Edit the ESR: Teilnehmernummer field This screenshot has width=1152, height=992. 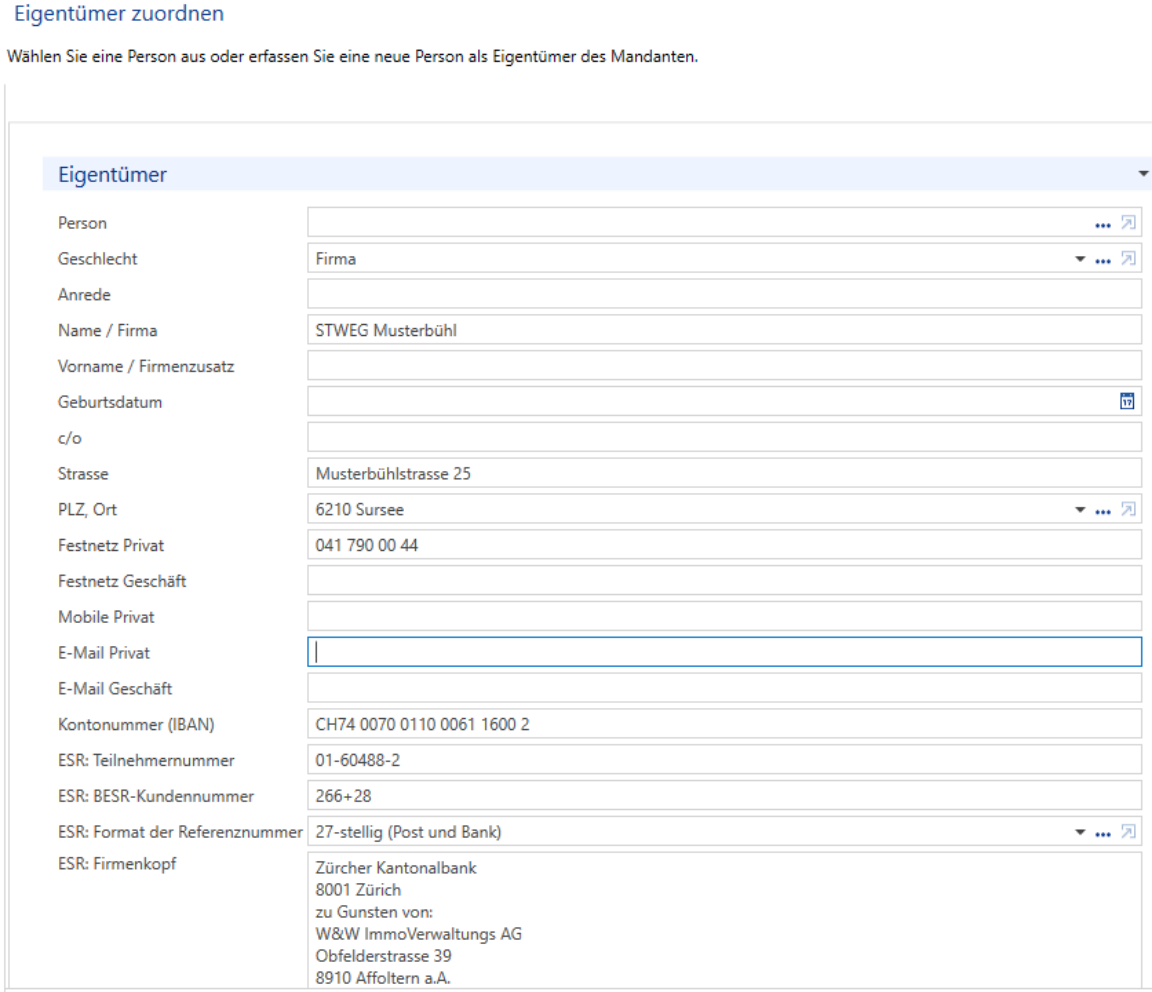[724, 761]
